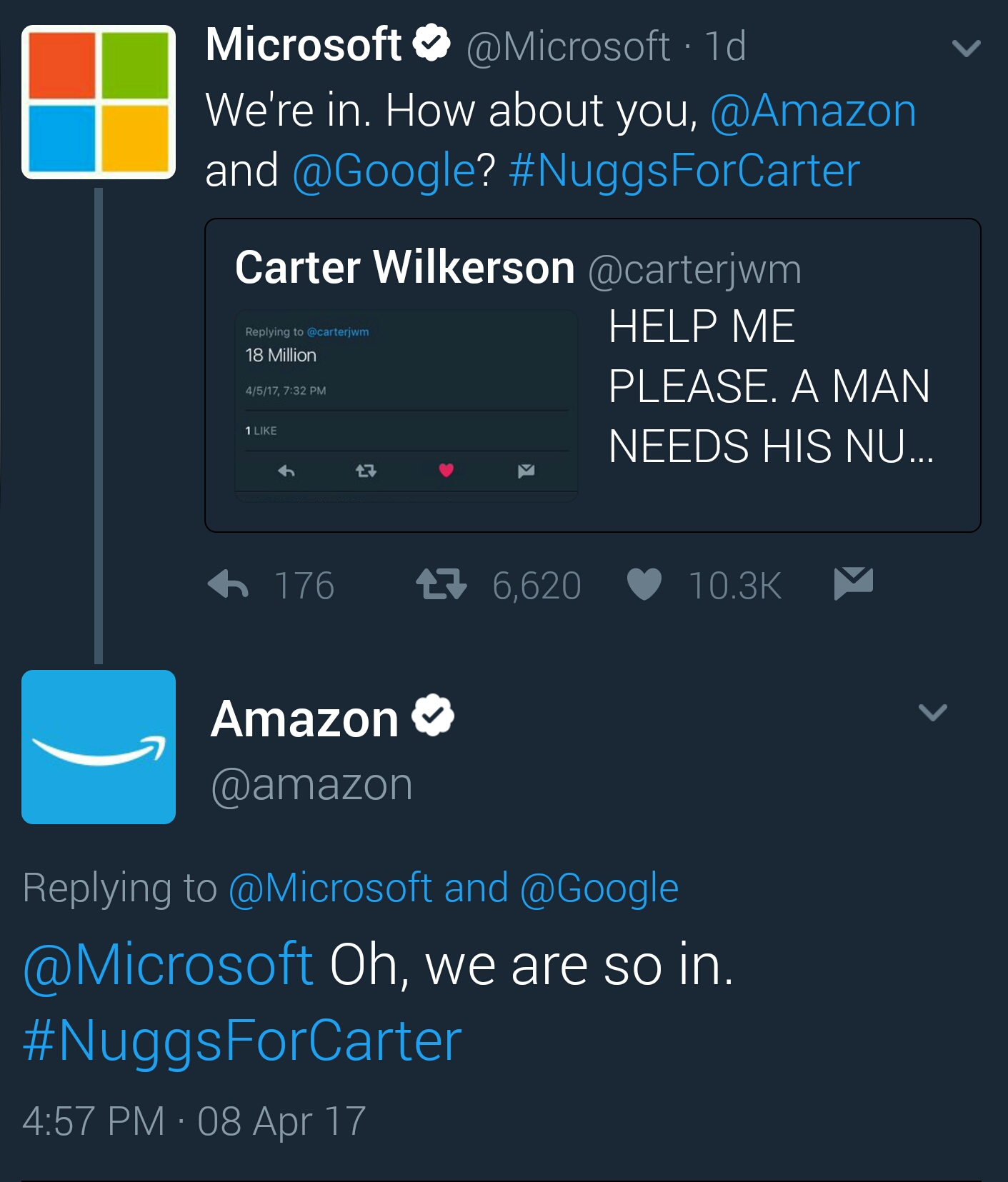Click the @carterjwm username in the quoted tweet
Screen dimensions: 1008x1182
tap(694, 269)
